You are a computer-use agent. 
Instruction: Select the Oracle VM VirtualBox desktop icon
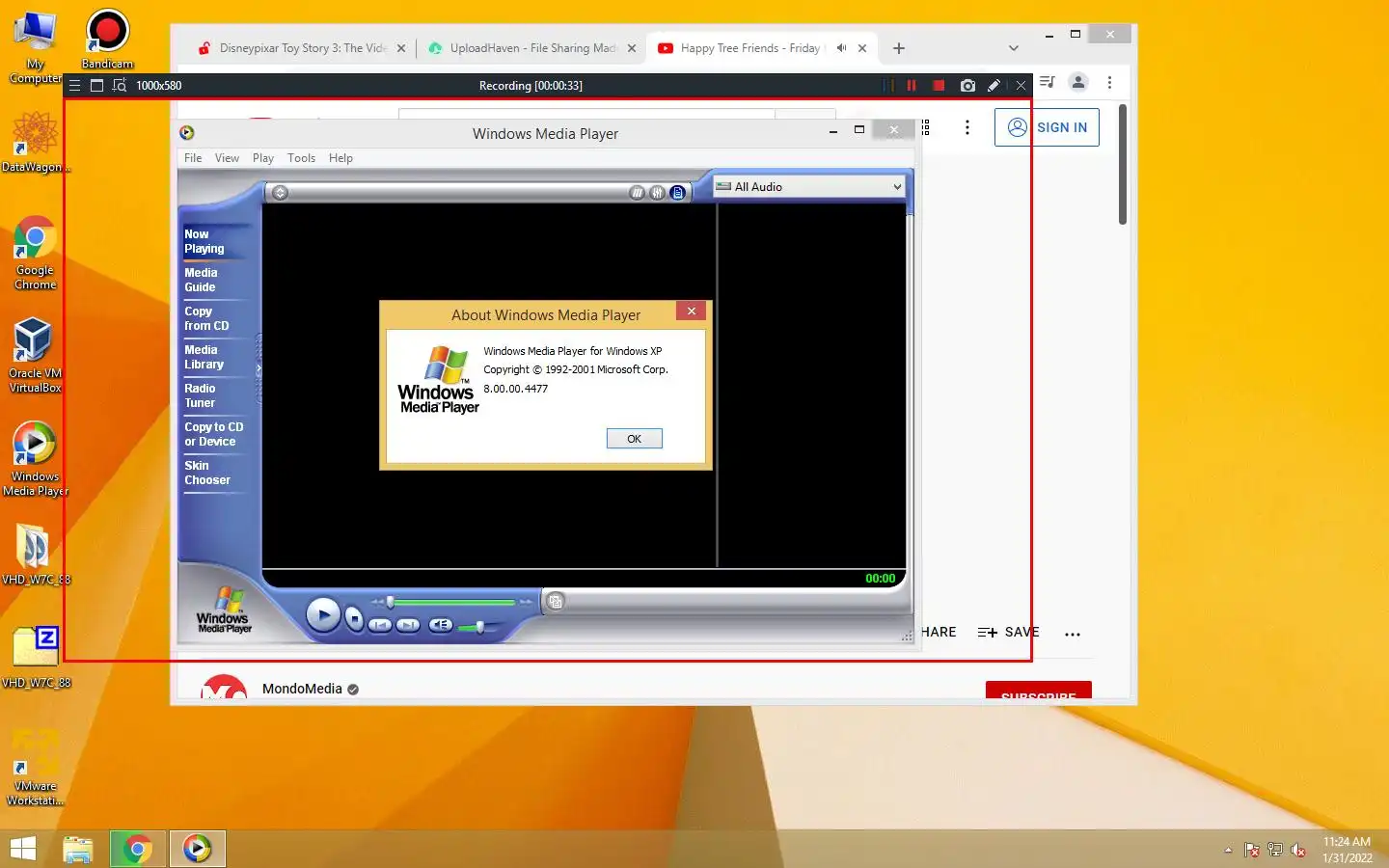coord(35,355)
